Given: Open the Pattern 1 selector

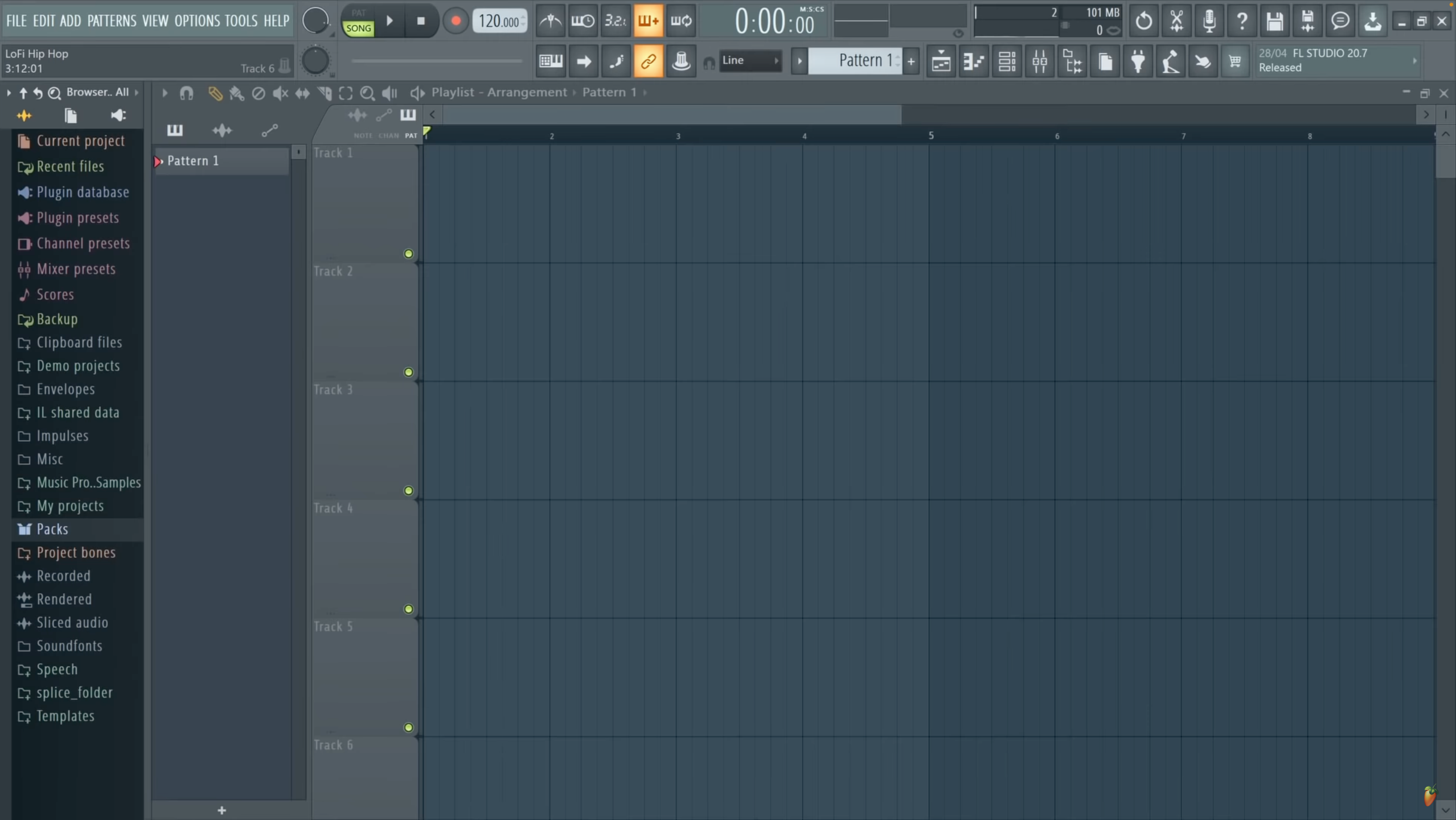Looking at the screenshot, I should click(x=855, y=60).
